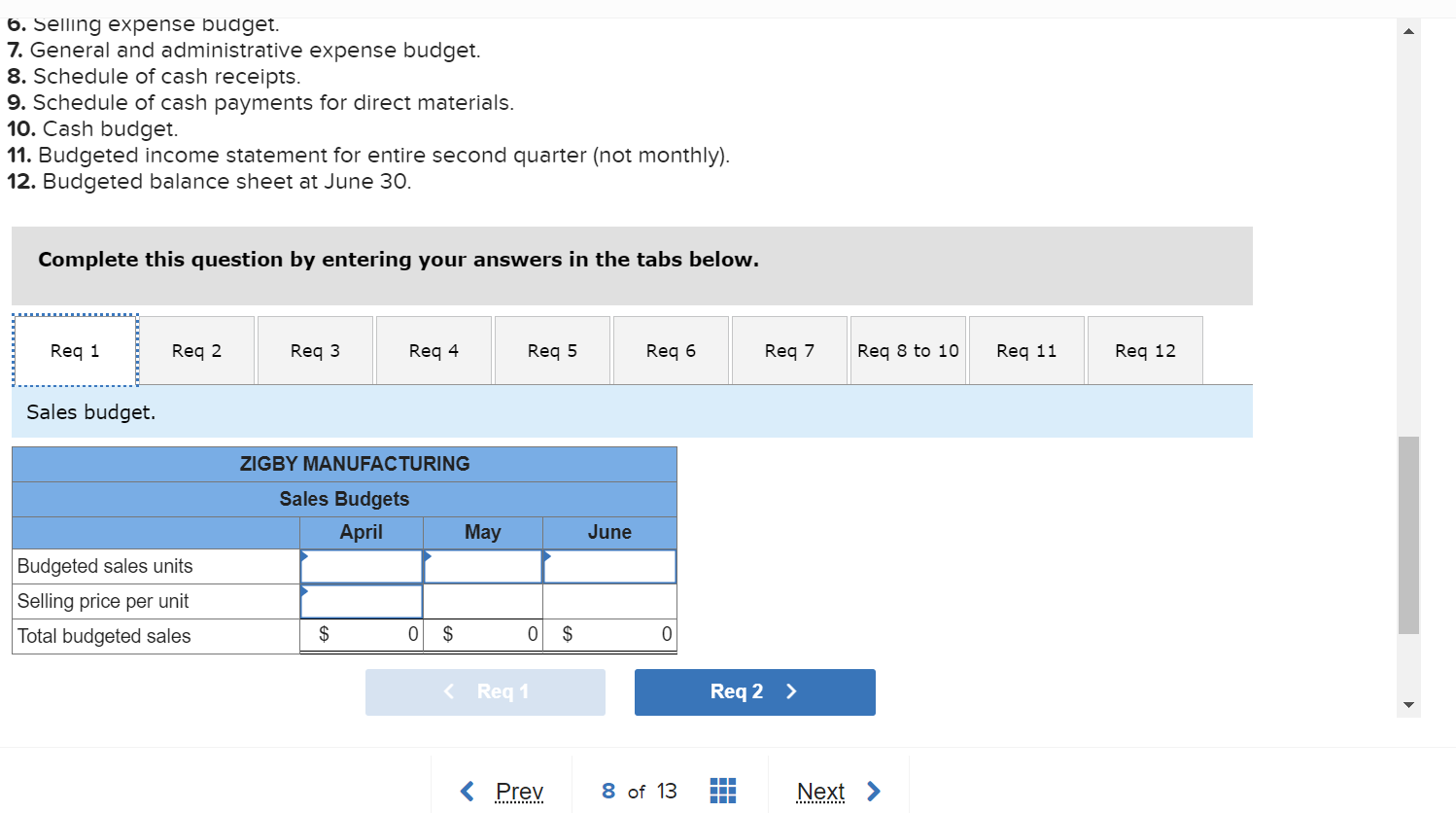Viewport: 1456px width, 813px height.
Task: Click the right chevron arrow beside Next
Action: click(872, 791)
